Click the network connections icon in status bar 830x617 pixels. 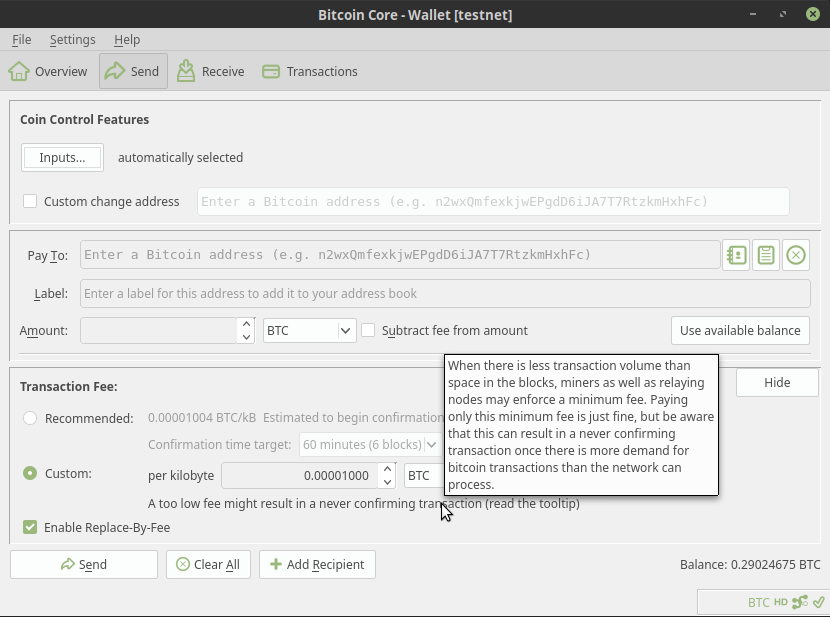click(x=799, y=602)
